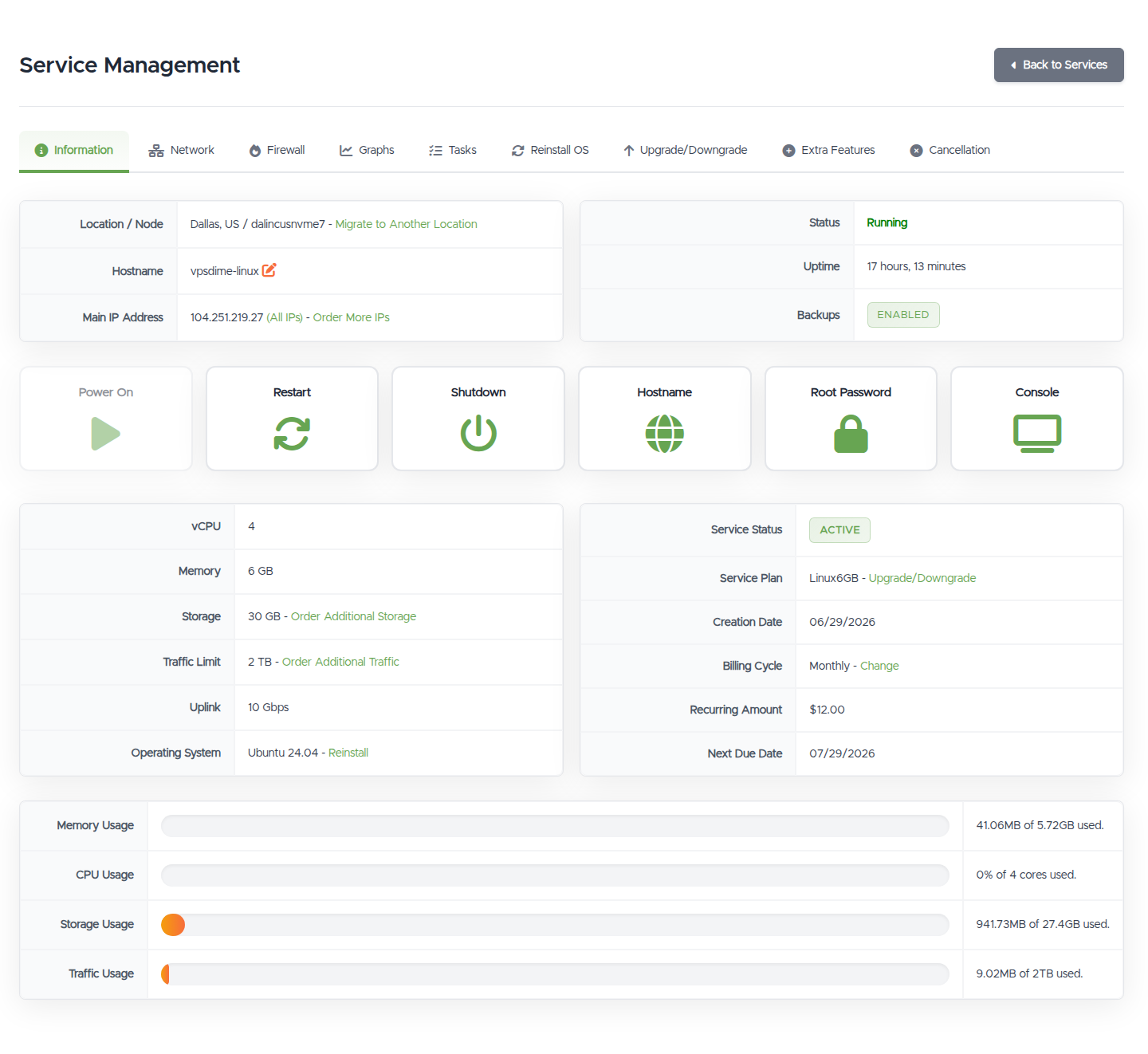Click the Back to Services caret icon
Image resolution: width=1148 pixels, height=1054 pixels.
(1013, 65)
